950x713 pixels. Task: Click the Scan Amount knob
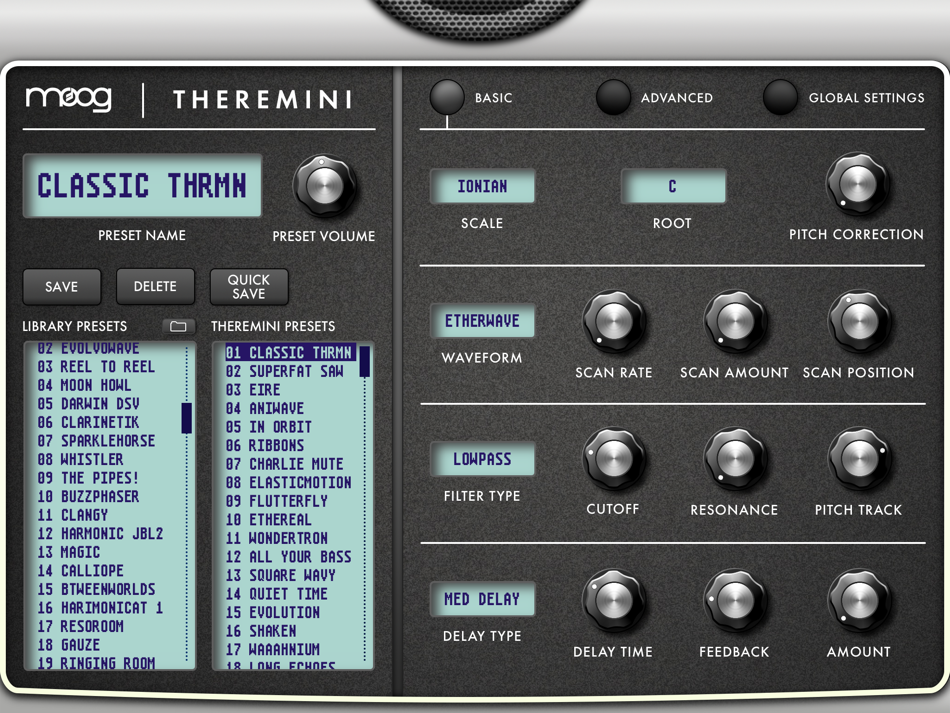click(x=734, y=320)
